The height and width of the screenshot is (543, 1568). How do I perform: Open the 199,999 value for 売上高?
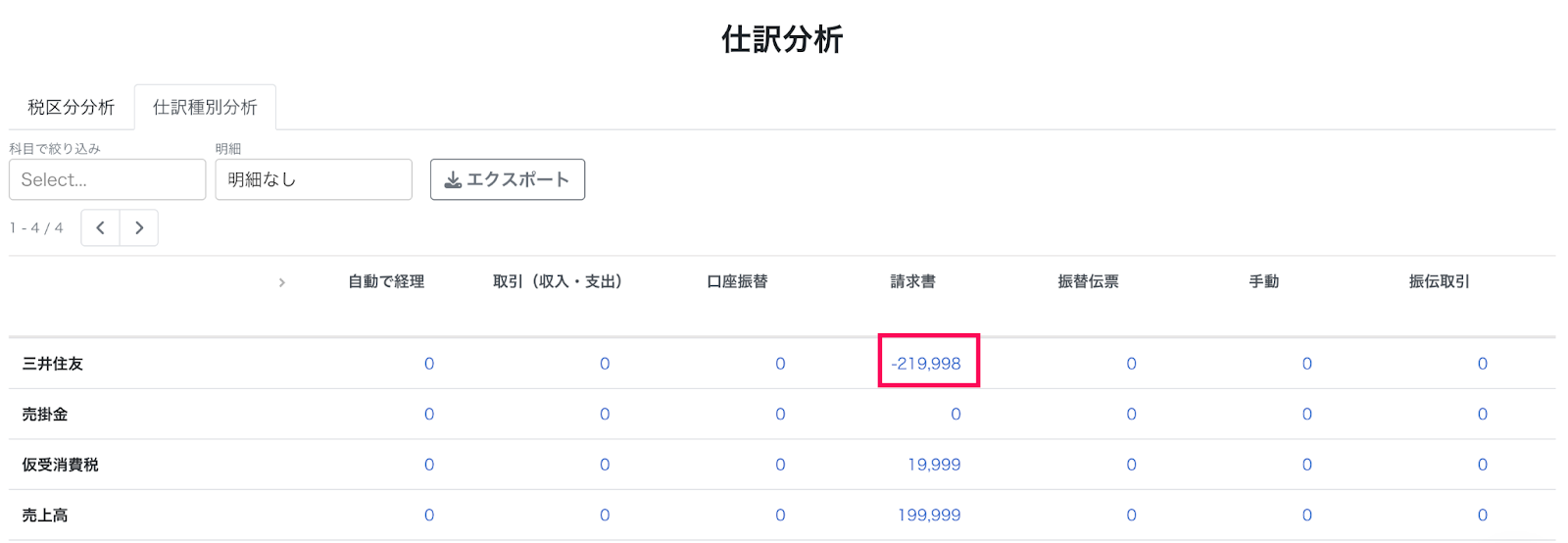[929, 515]
